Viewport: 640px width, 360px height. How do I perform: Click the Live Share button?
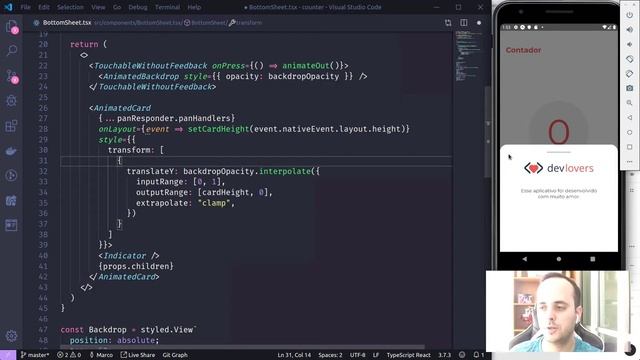[138, 355]
